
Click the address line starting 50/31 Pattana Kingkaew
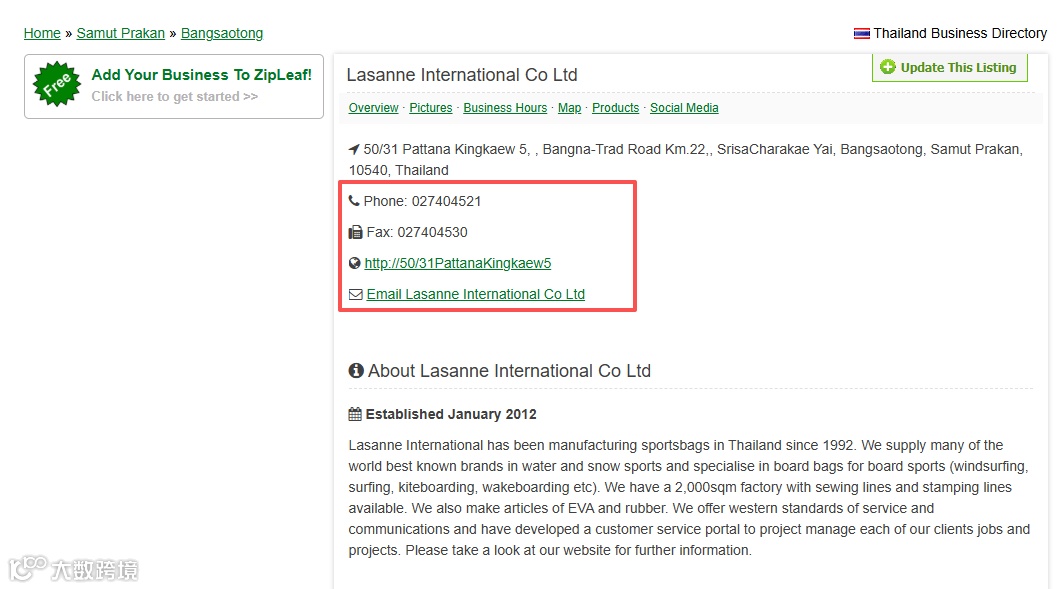(685, 159)
